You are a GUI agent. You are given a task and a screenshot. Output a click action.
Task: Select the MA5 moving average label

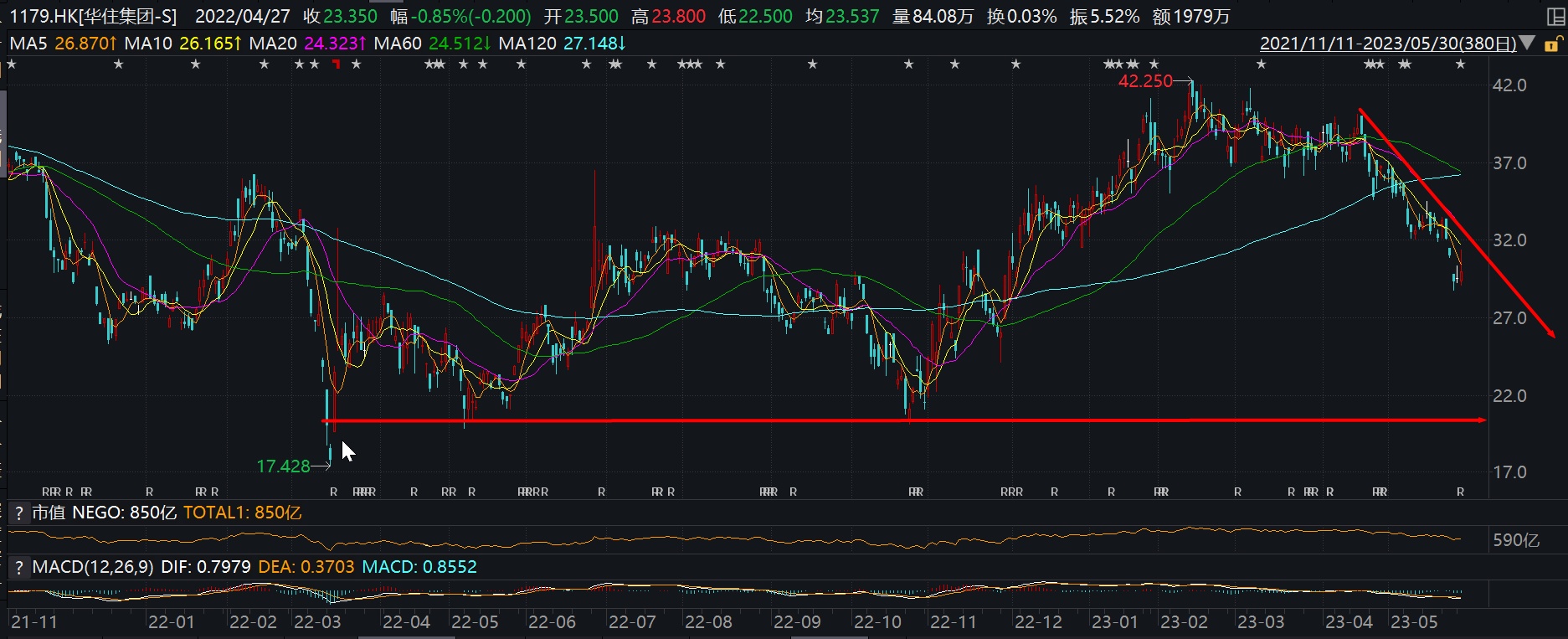[x=28, y=44]
